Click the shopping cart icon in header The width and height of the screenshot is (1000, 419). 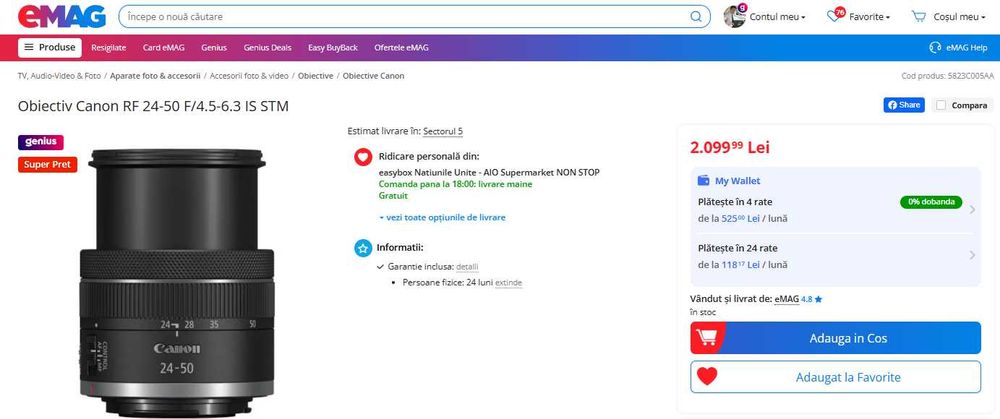[x=919, y=17]
